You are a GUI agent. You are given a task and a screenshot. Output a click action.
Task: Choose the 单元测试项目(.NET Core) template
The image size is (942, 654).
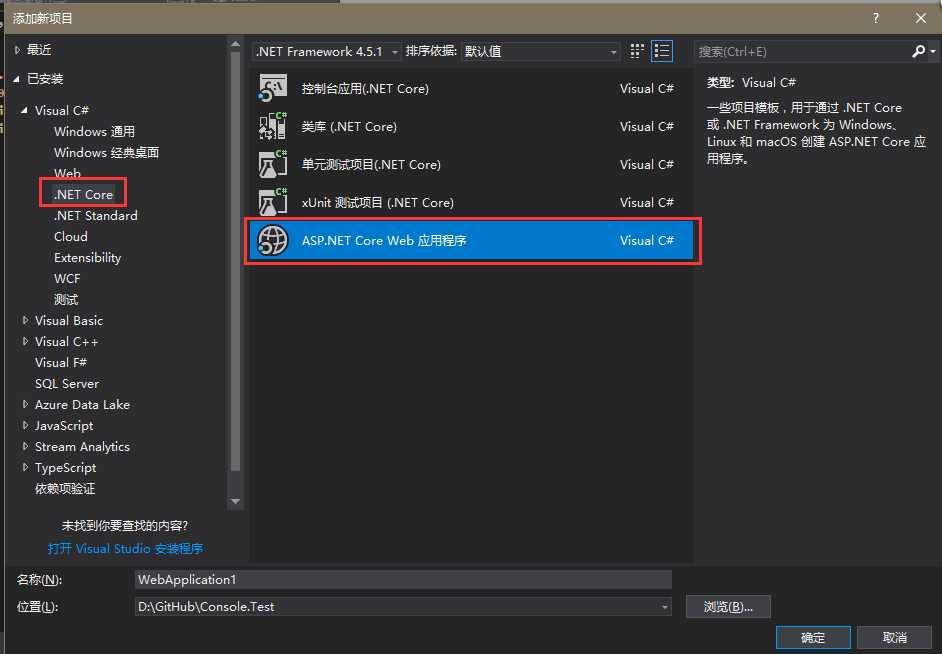coord(469,164)
